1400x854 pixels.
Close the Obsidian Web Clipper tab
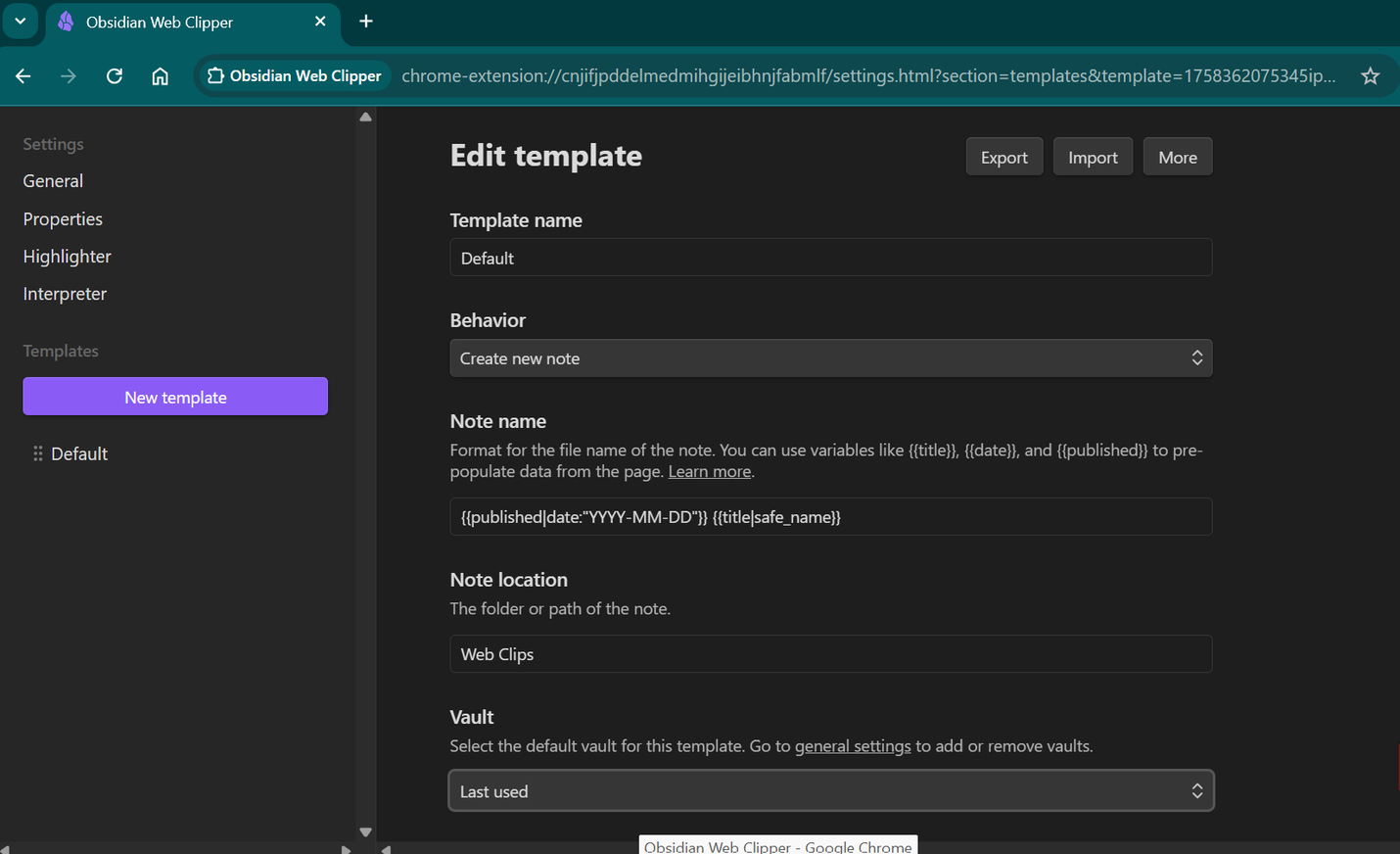click(320, 22)
